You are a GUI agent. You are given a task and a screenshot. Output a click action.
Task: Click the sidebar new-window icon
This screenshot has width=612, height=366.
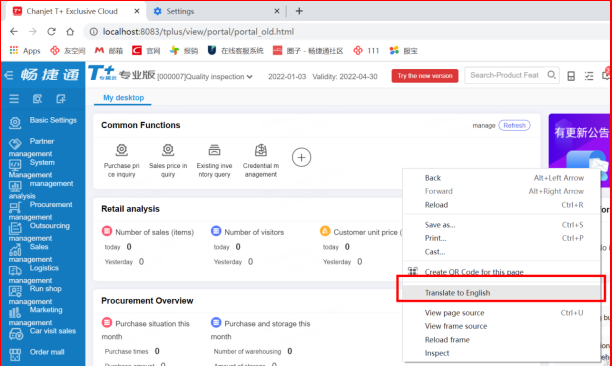(60, 99)
